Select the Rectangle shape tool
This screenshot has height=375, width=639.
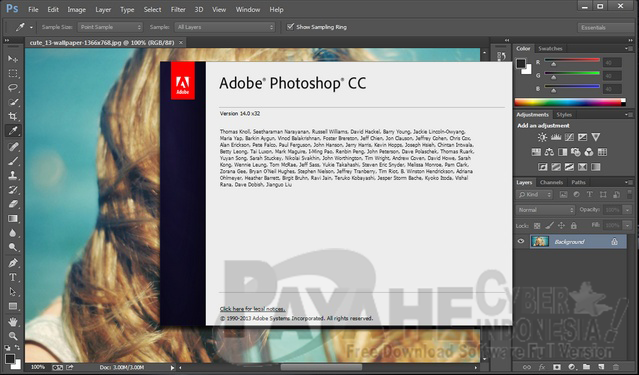click(13, 306)
